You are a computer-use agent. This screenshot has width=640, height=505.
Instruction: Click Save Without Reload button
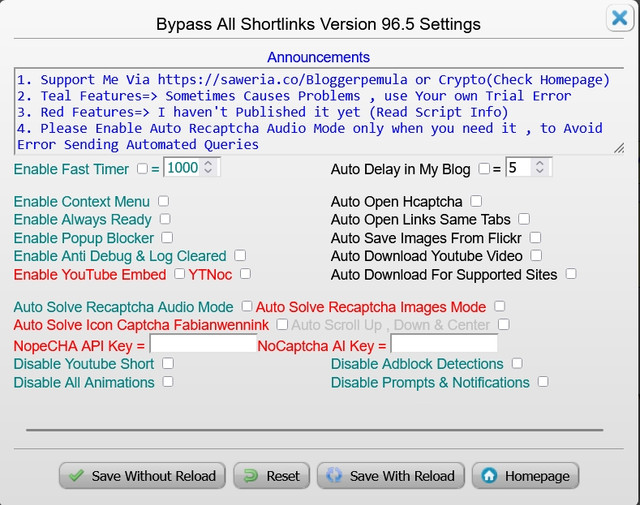tap(141, 476)
